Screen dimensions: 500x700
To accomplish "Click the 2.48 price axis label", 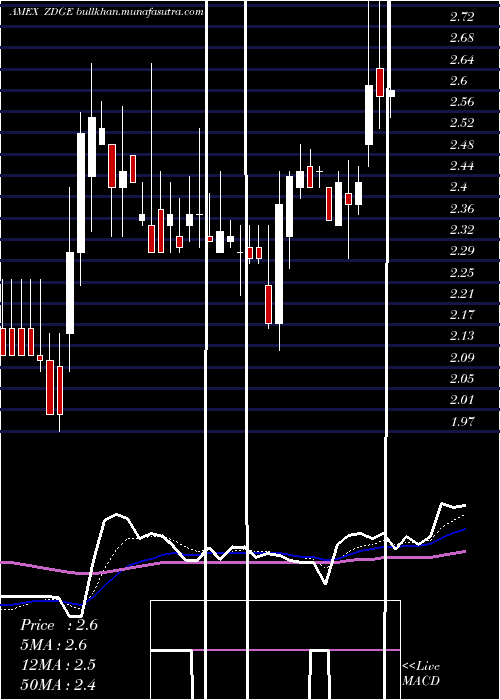I will click(462, 145).
